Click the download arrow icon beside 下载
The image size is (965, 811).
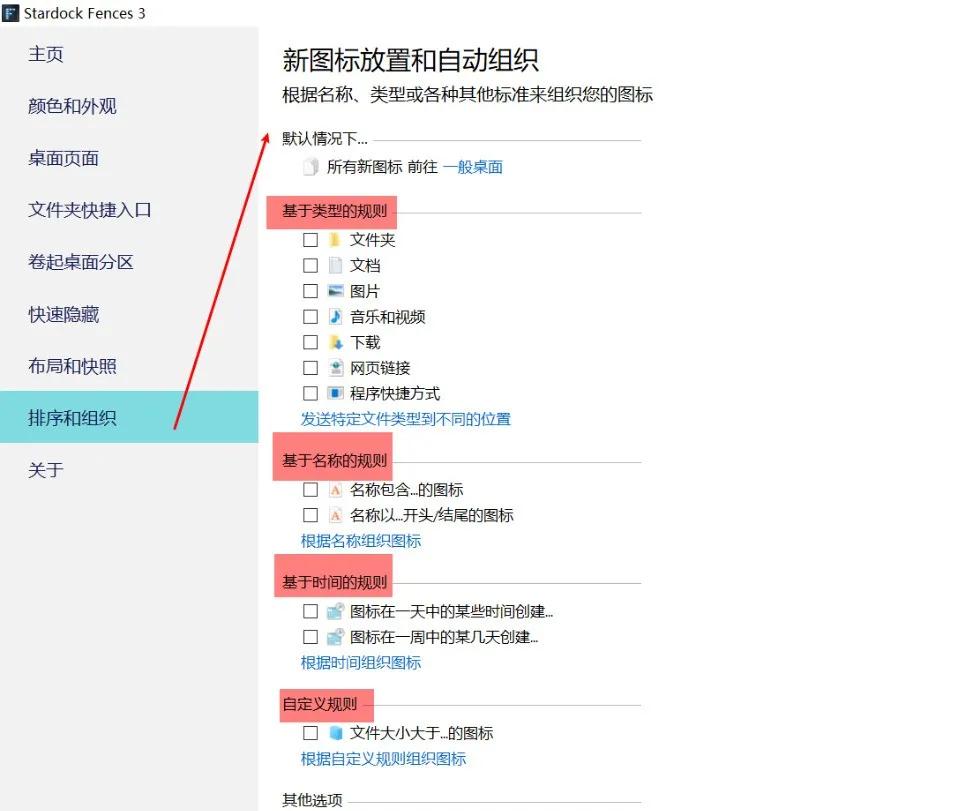pos(336,341)
